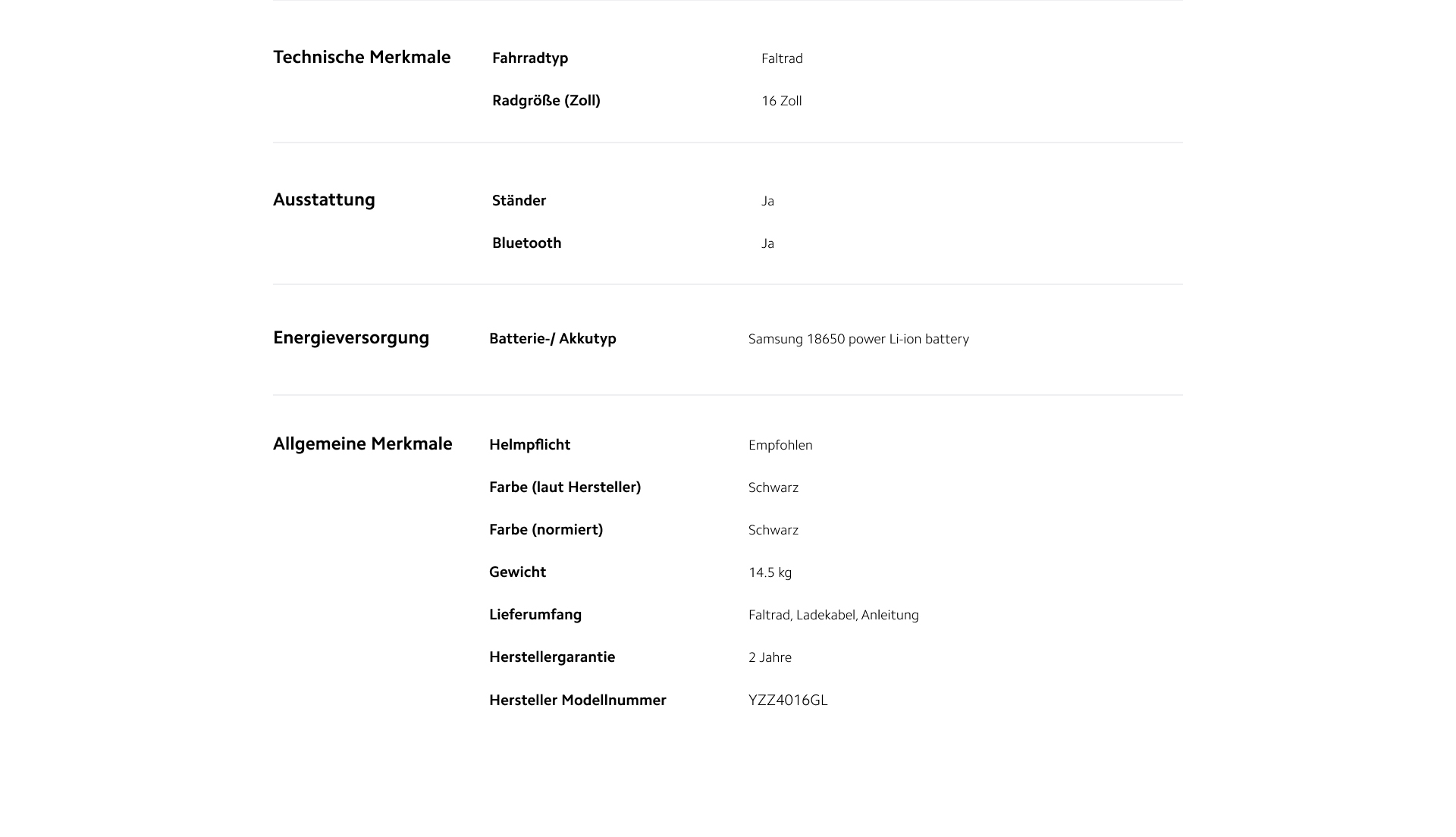
Task: Select the Helmpflicht label
Action: [x=529, y=445]
